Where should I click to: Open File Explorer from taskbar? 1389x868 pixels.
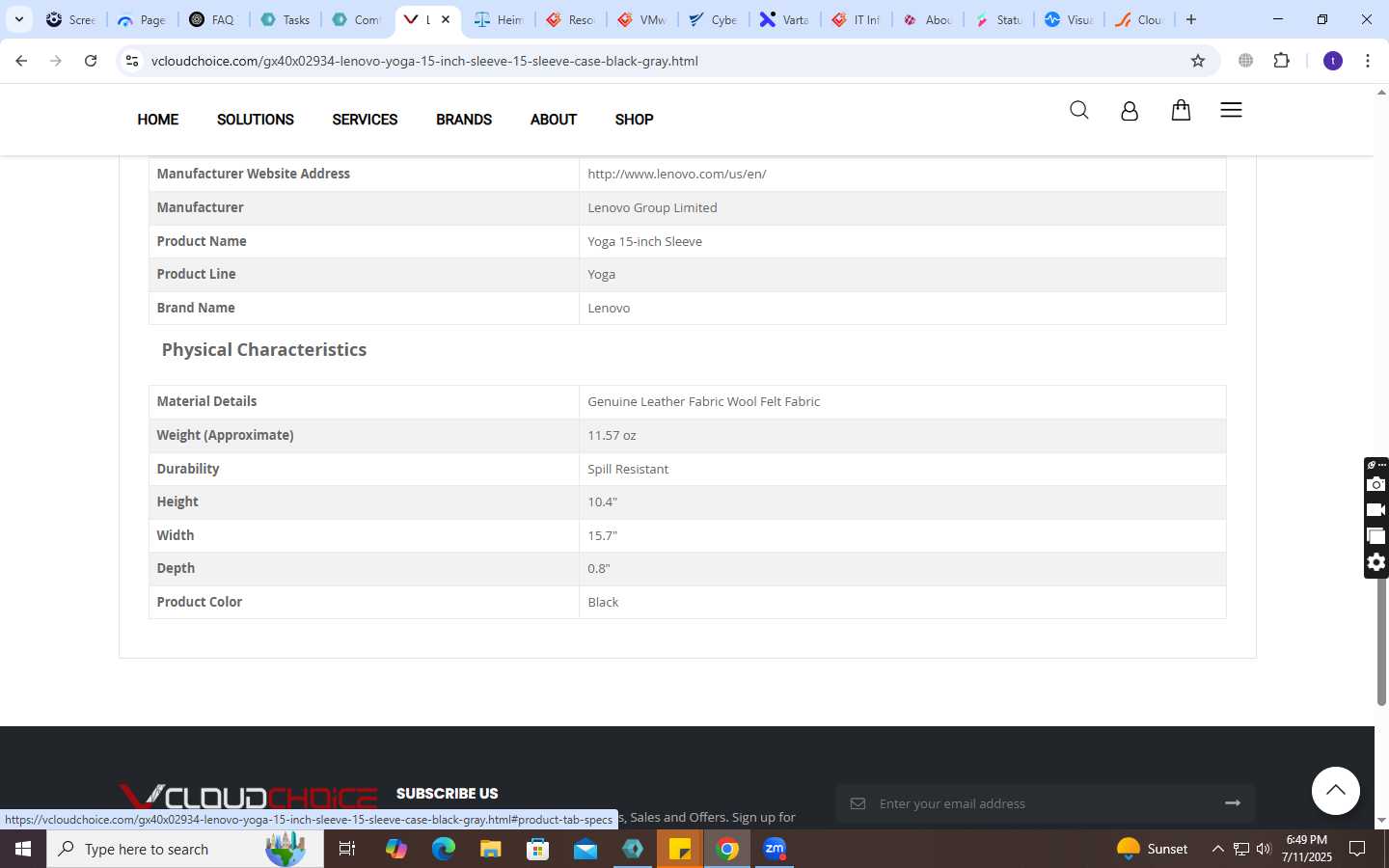(x=490, y=849)
